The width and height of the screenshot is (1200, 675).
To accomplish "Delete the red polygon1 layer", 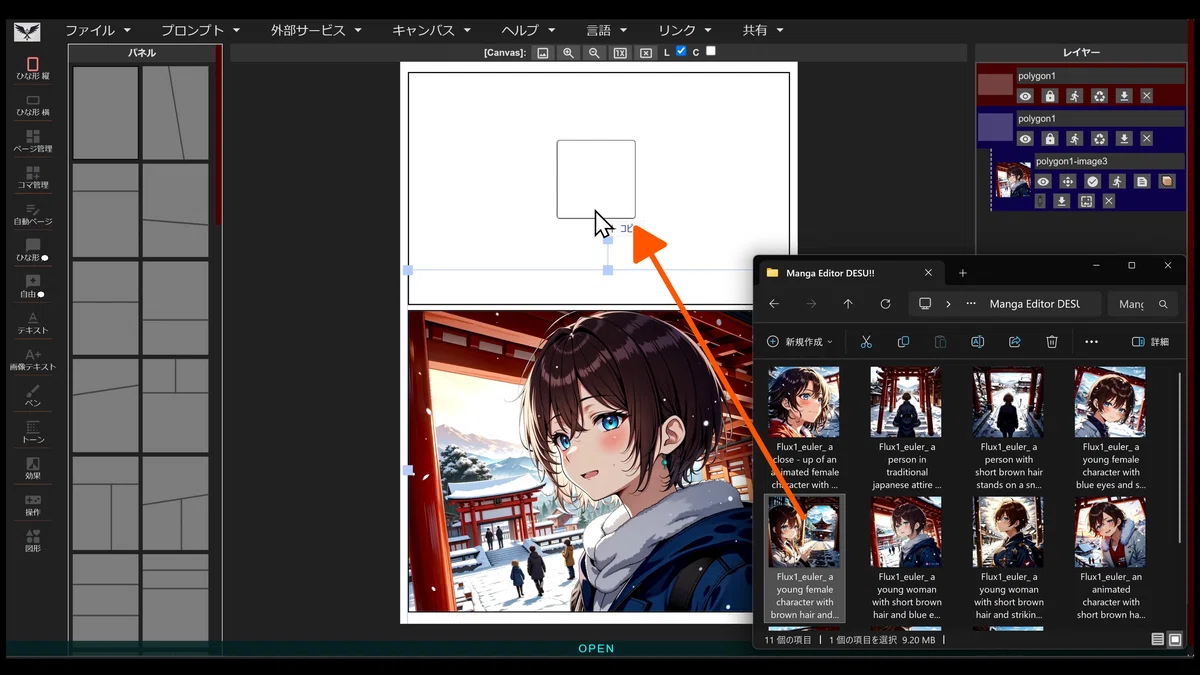I will (1146, 96).
